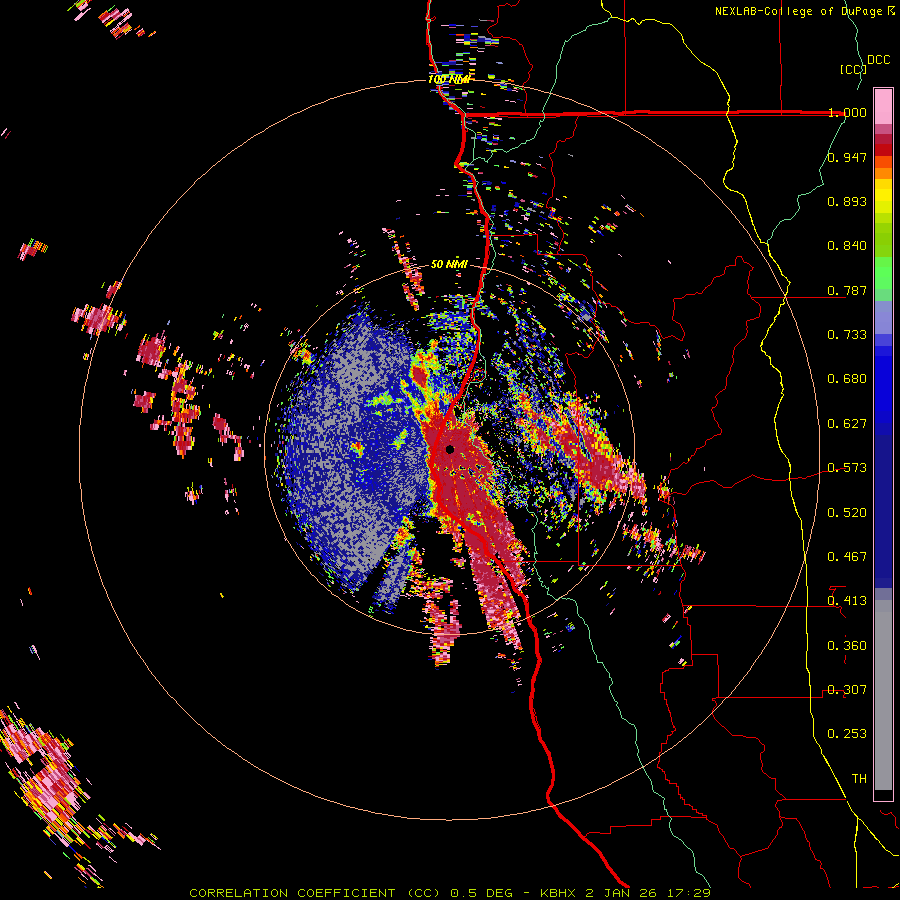Select the 0.573 scale value
Image resolution: width=900 pixels, height=900 pixels.
click(847, 468)
